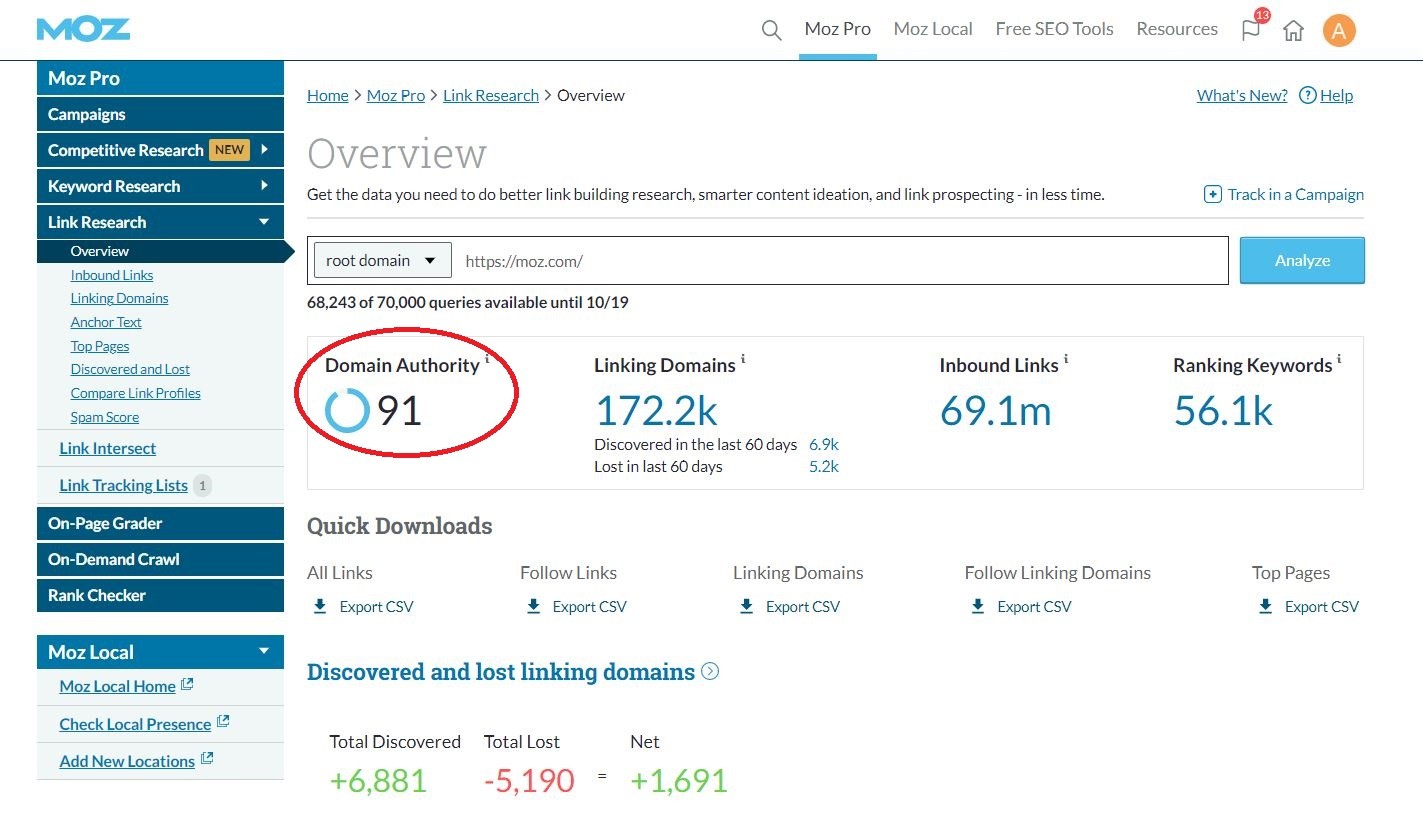Open Anchor Text sidebar link

click(106, 322)
